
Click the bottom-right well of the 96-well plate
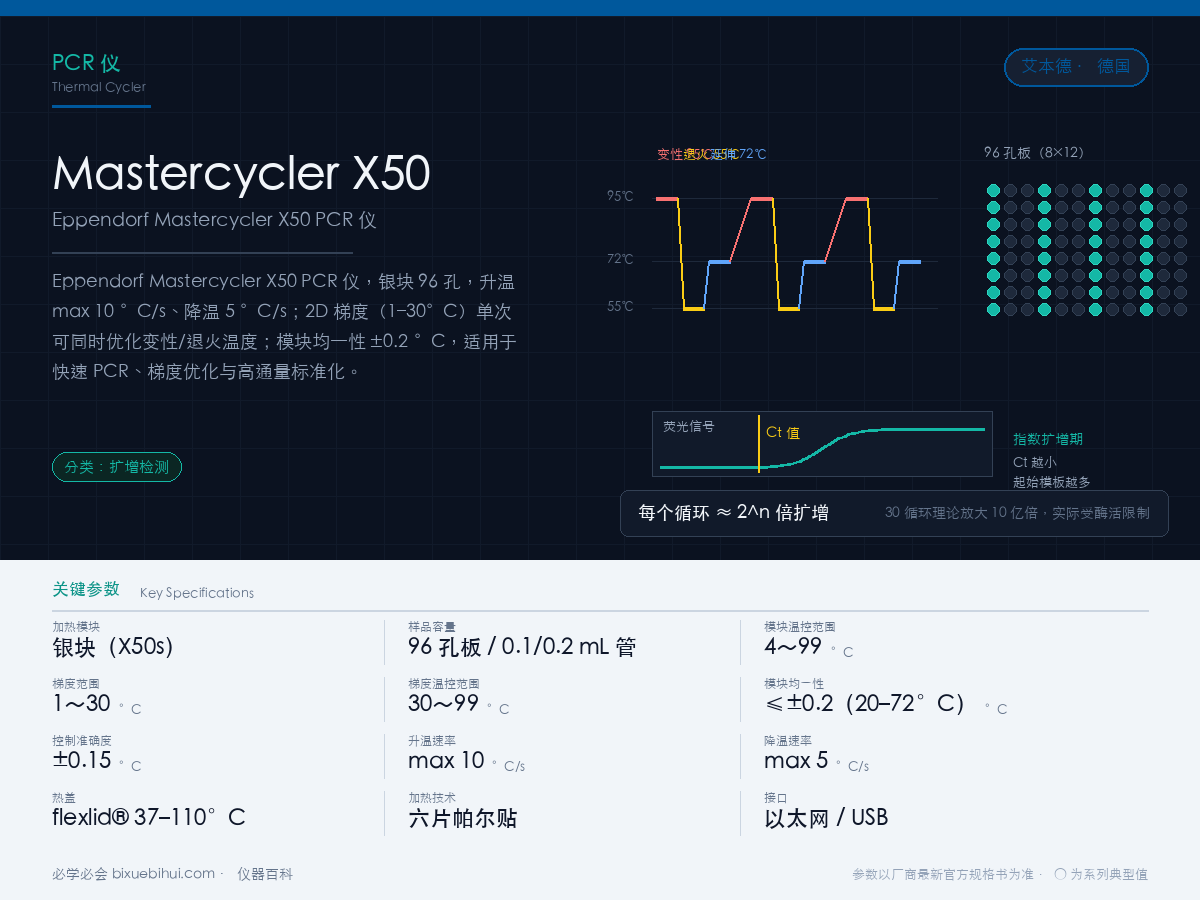tap(1181, 309)
